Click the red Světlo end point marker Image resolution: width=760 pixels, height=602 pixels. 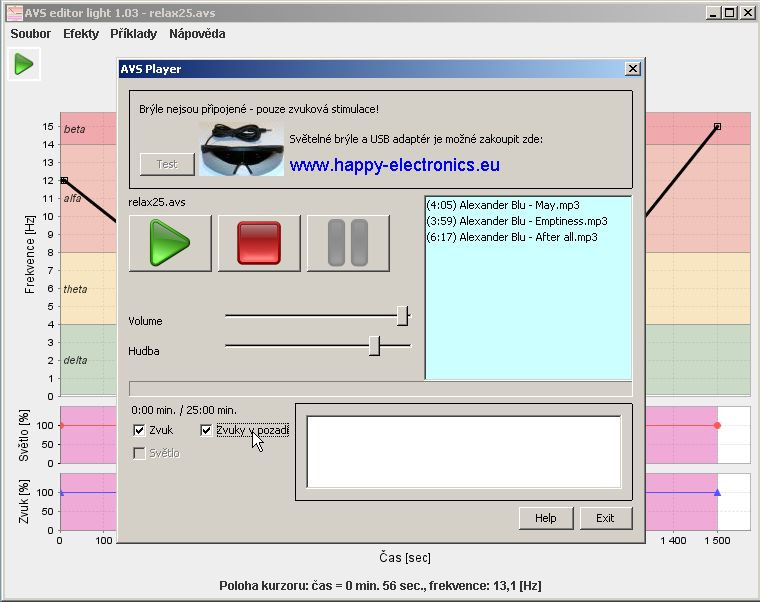[x=717, y=426]
